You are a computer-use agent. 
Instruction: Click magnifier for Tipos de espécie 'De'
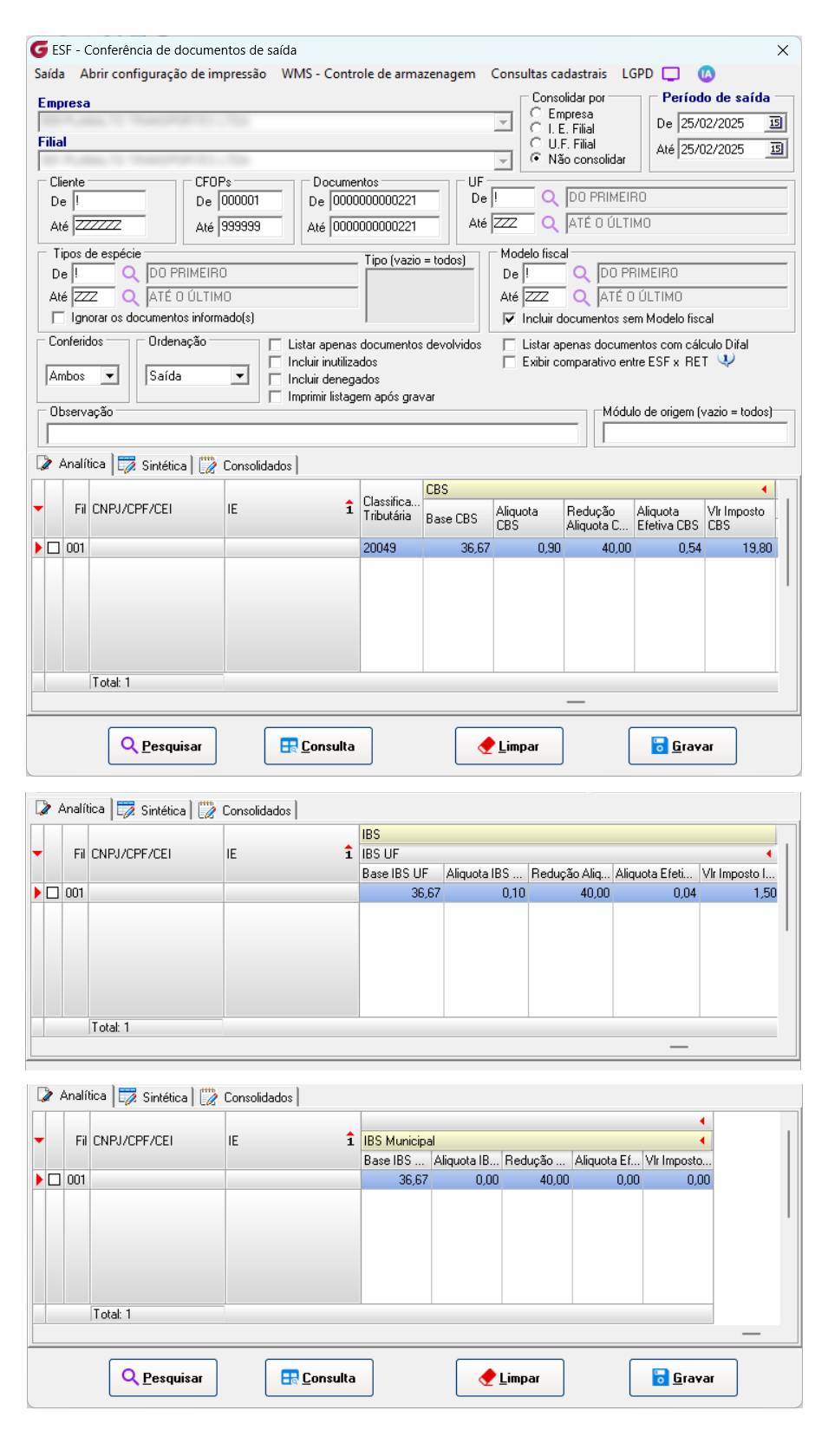[130, 274]
